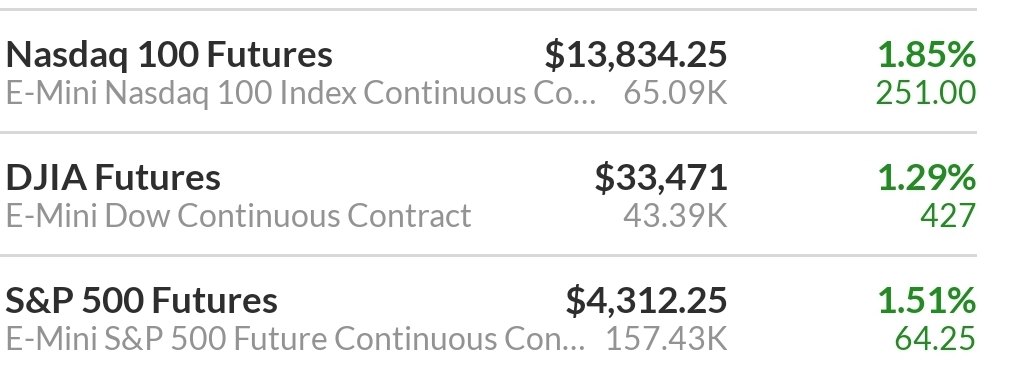1017x375 pixels.
Task: Click the 251.00 Nasdaq point change
Action: point(926,93)
